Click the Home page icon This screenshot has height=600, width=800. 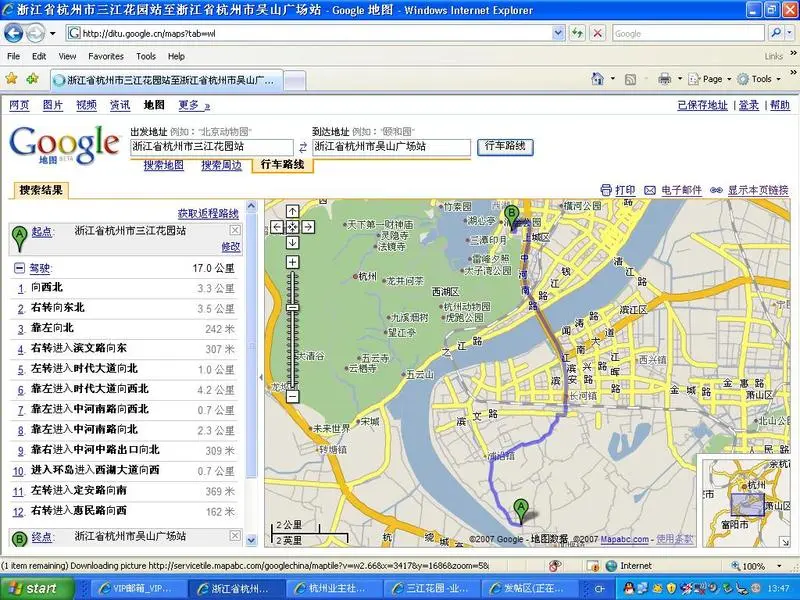[x=597, y=79]
